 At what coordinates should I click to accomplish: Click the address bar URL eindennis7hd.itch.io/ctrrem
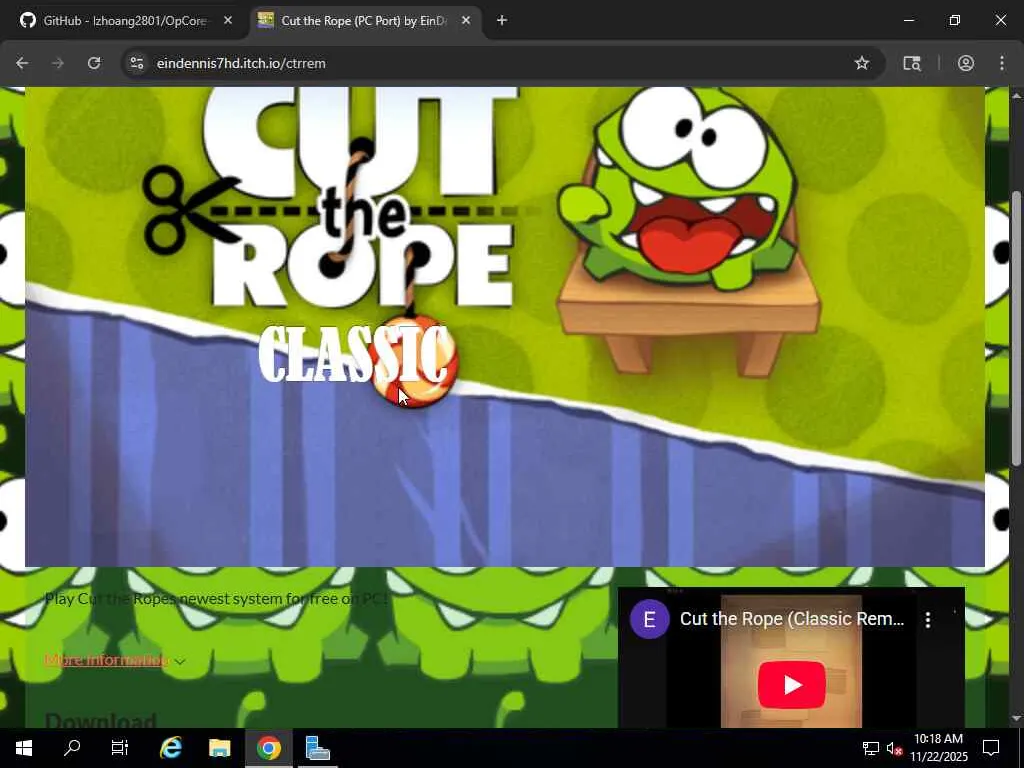pos(241,63)
